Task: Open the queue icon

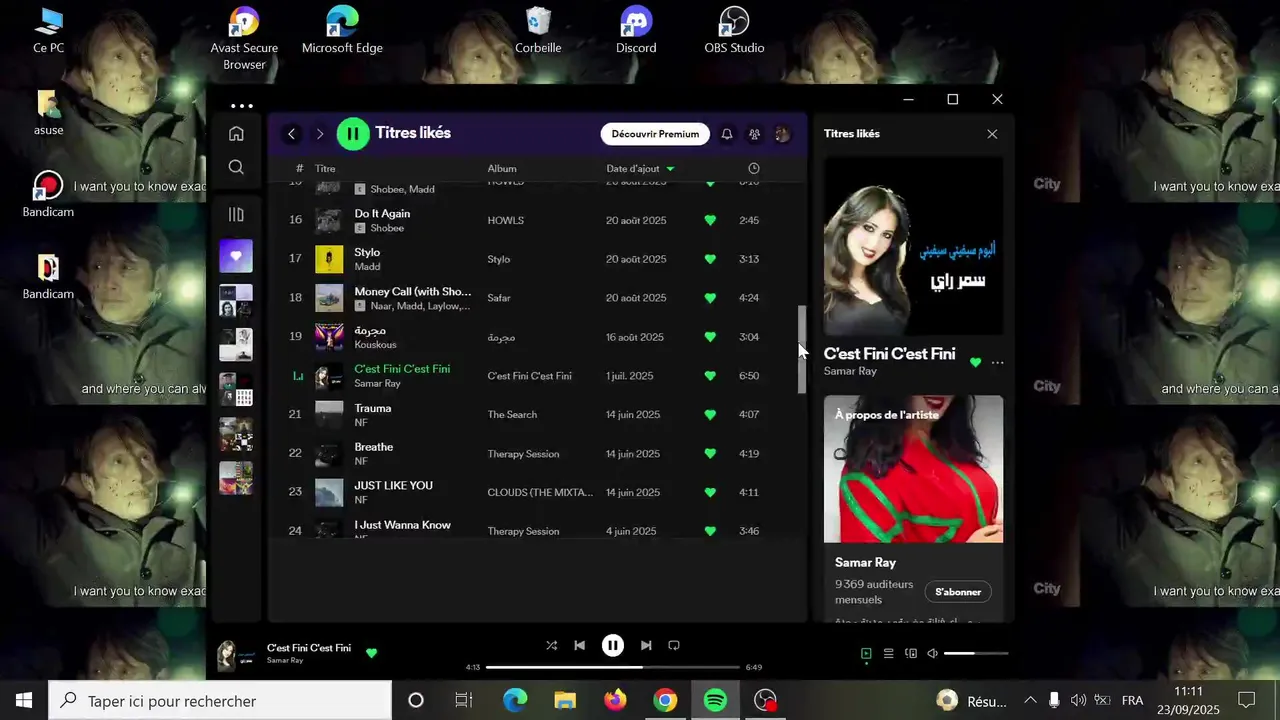Action: 888,654
